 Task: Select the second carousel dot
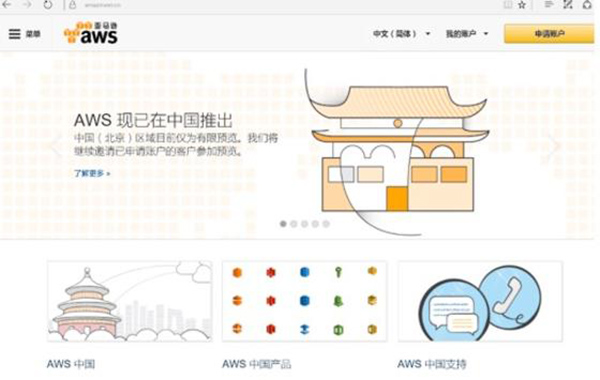[x=294, y=224]
